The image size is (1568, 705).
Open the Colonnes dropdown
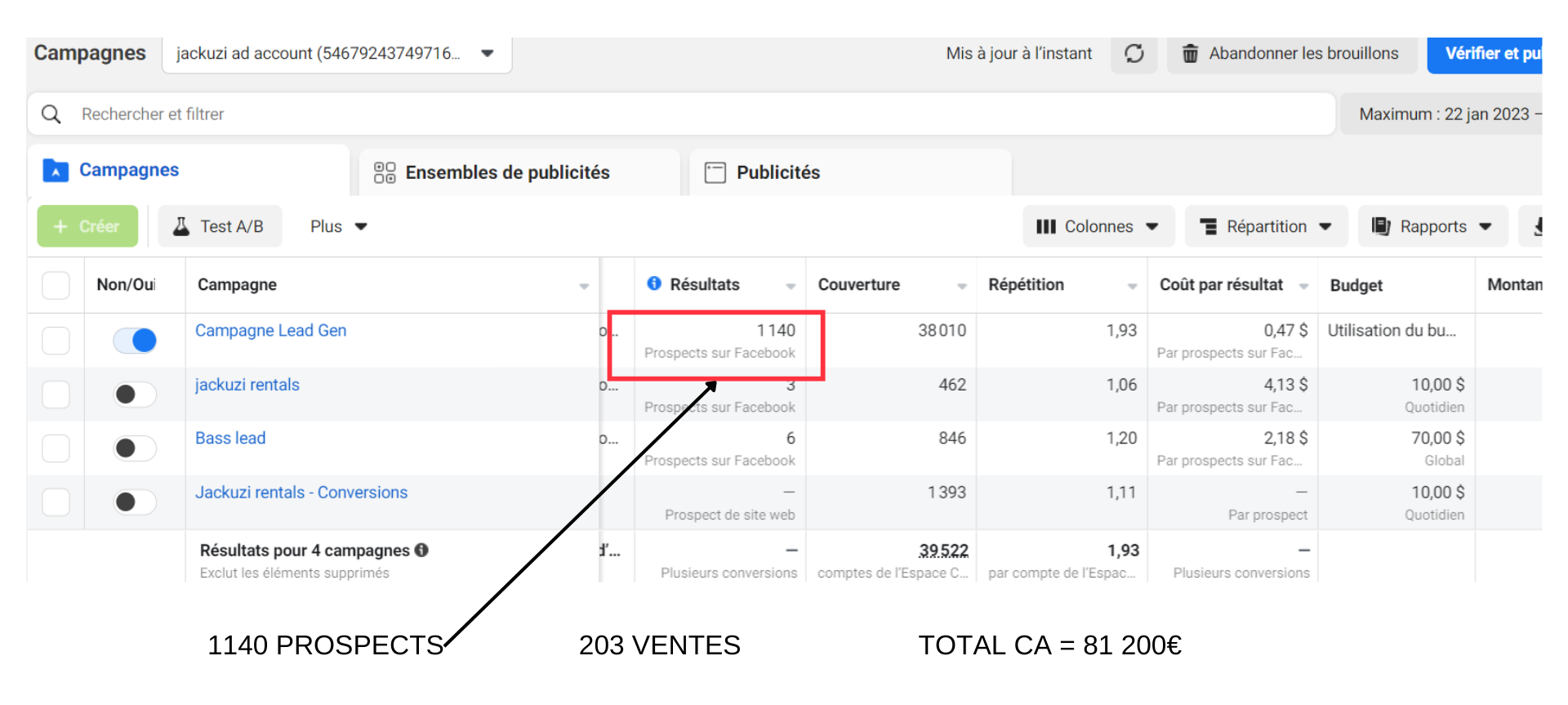1098,226
